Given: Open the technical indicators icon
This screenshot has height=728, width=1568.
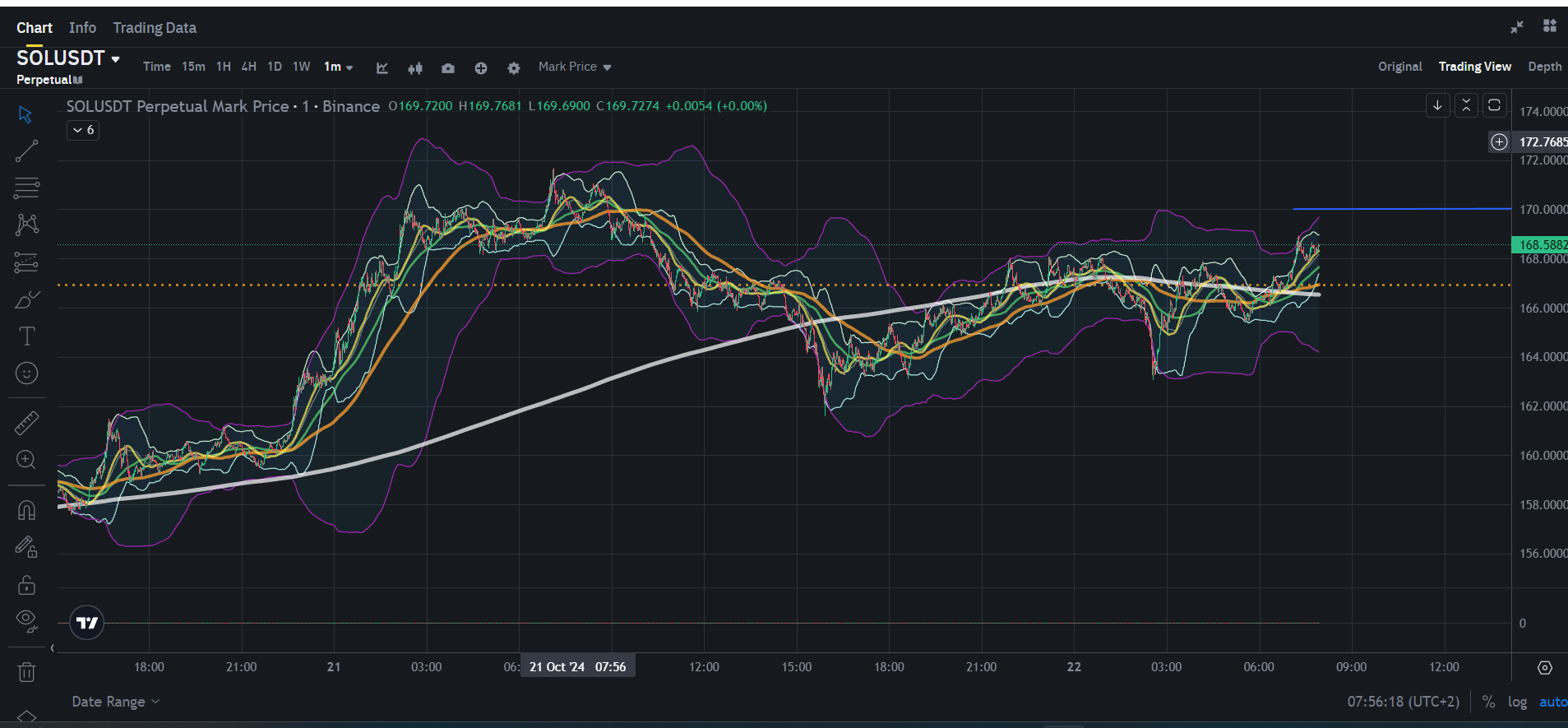Looking at the screenshot, I should pyautogui.click(x=382, y=68).
